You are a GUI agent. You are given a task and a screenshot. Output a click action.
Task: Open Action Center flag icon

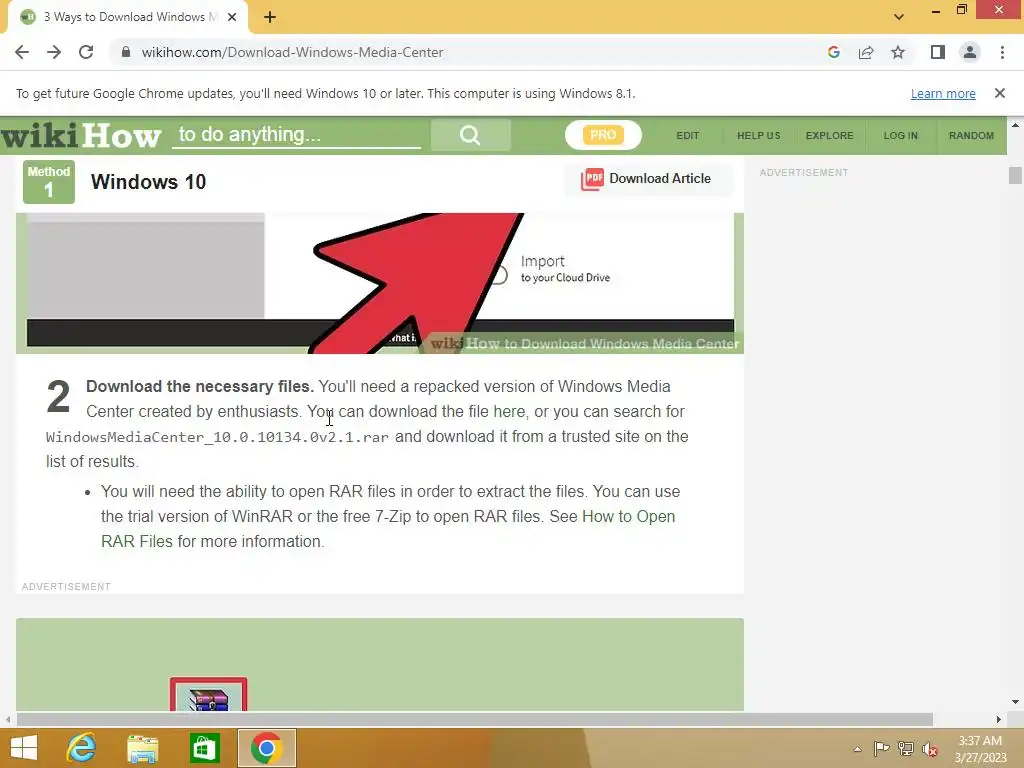[x=881, y=748]
